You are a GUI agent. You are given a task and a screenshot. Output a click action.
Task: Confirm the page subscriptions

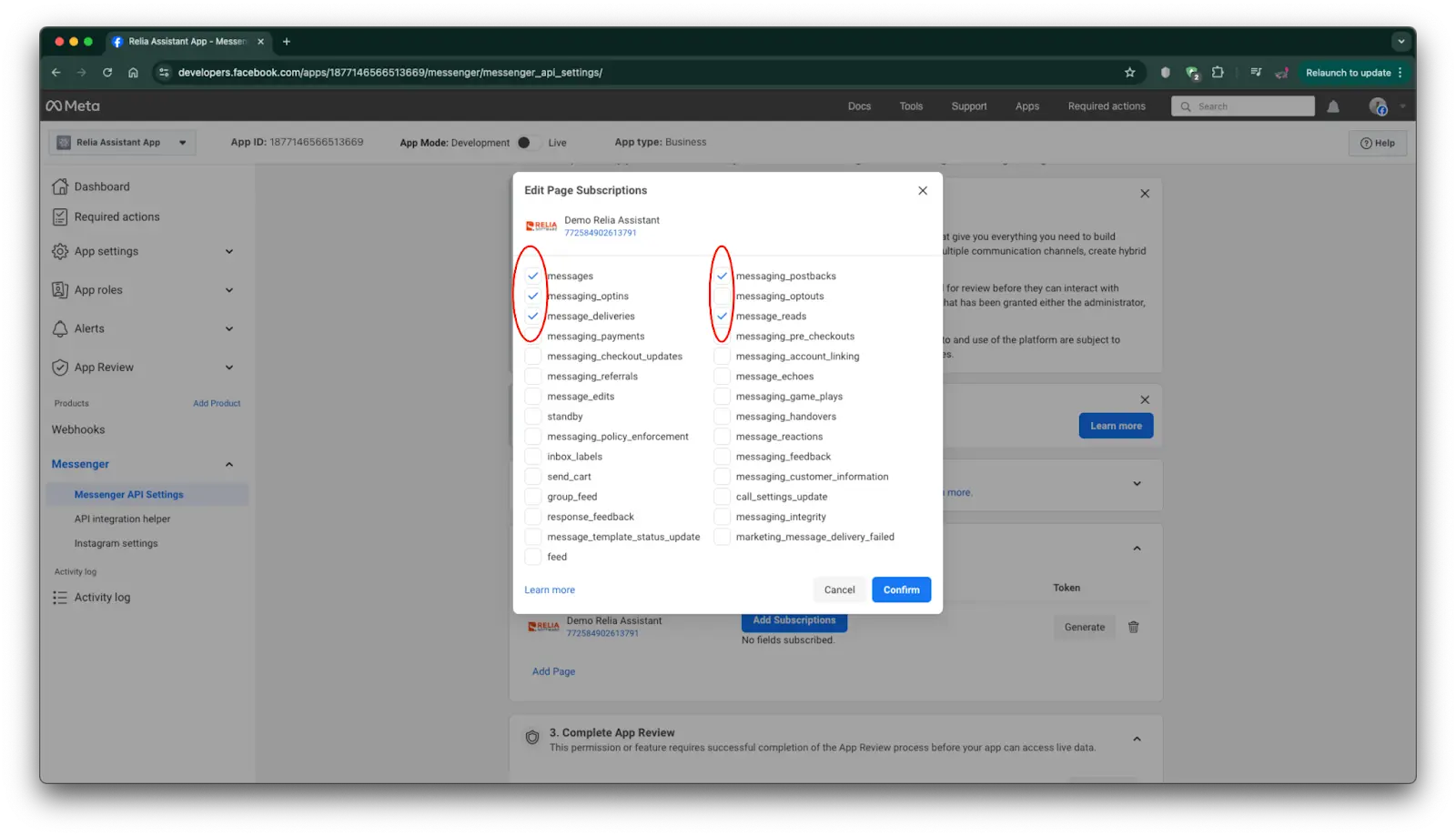click(x=900, y=589)
